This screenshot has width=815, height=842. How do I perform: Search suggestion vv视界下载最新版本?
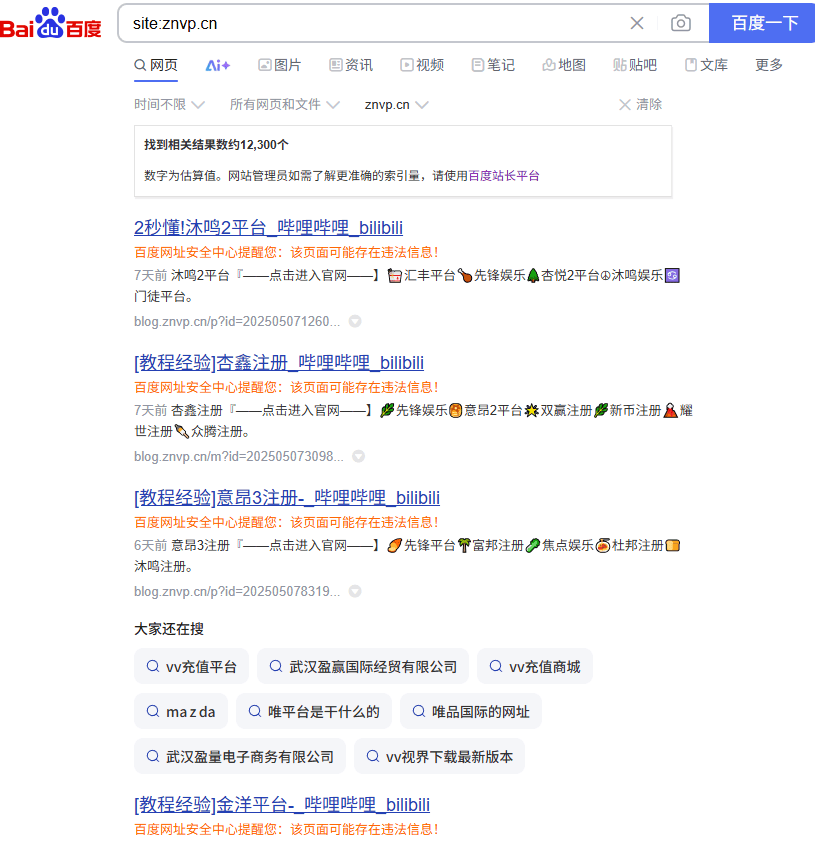click(439, 757)
